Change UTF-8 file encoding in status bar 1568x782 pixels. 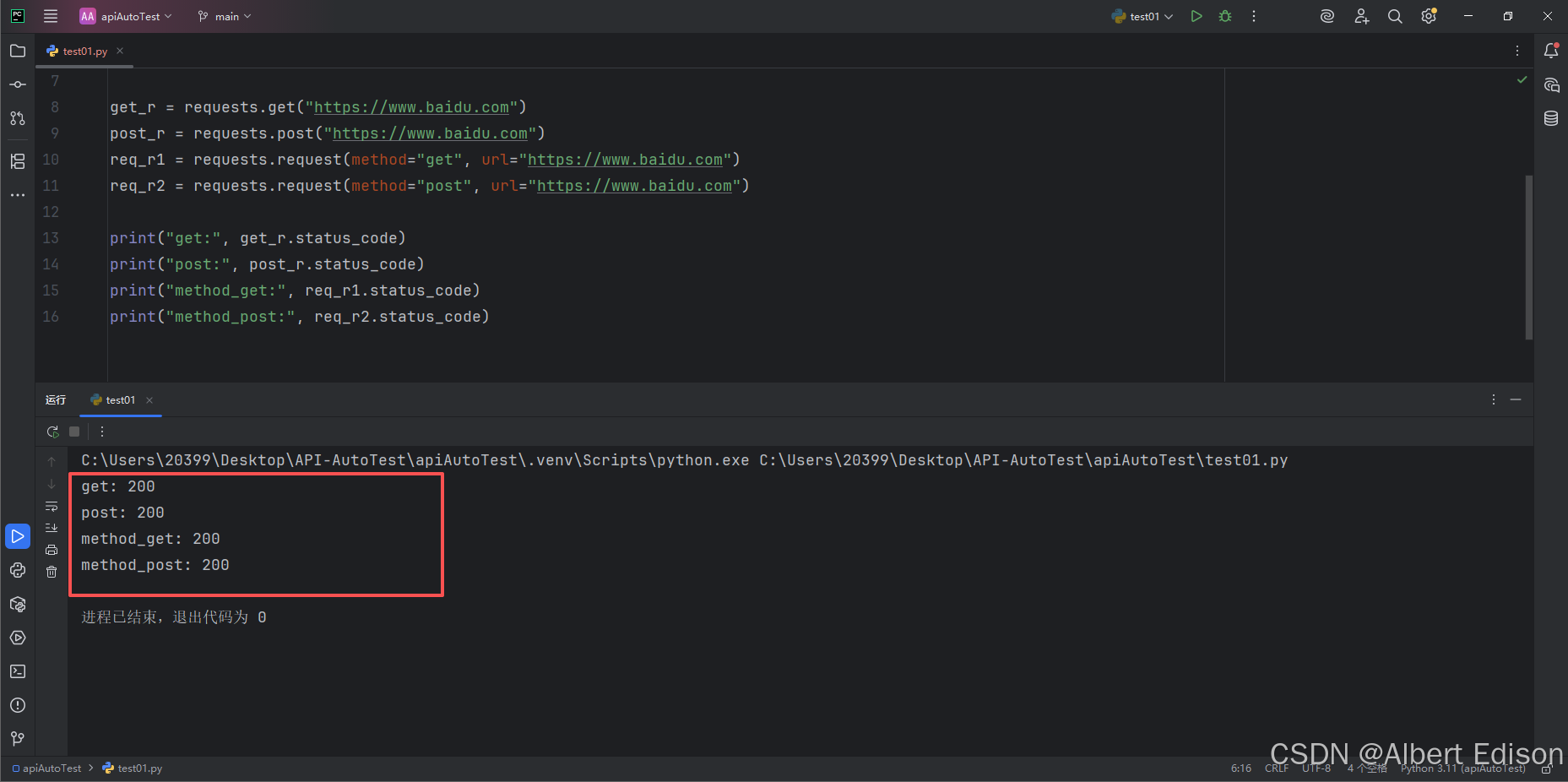pos(1316,768)
